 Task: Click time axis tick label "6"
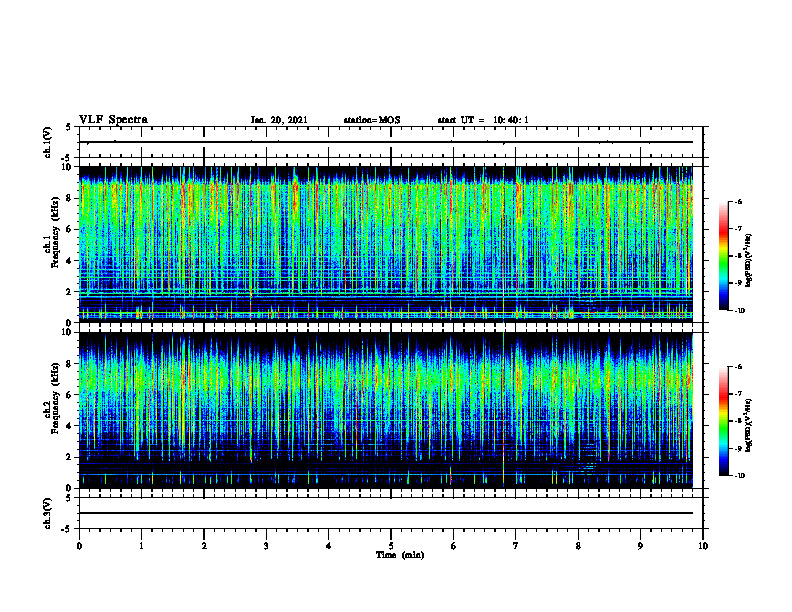[454, 546]
